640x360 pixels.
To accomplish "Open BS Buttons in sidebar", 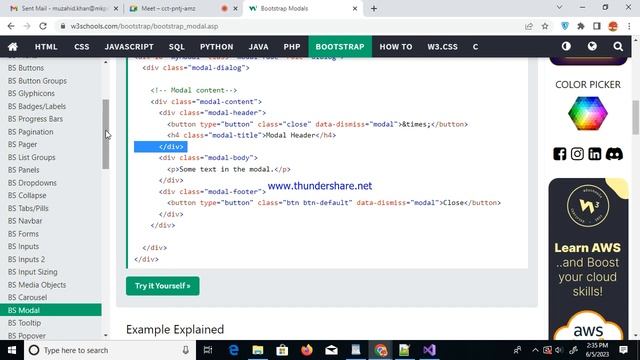I will coord(26,68).
